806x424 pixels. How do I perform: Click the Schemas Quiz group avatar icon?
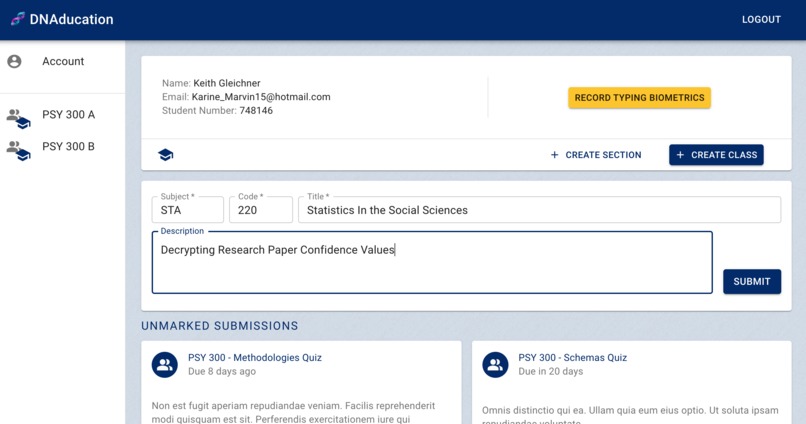coord(495,364)
